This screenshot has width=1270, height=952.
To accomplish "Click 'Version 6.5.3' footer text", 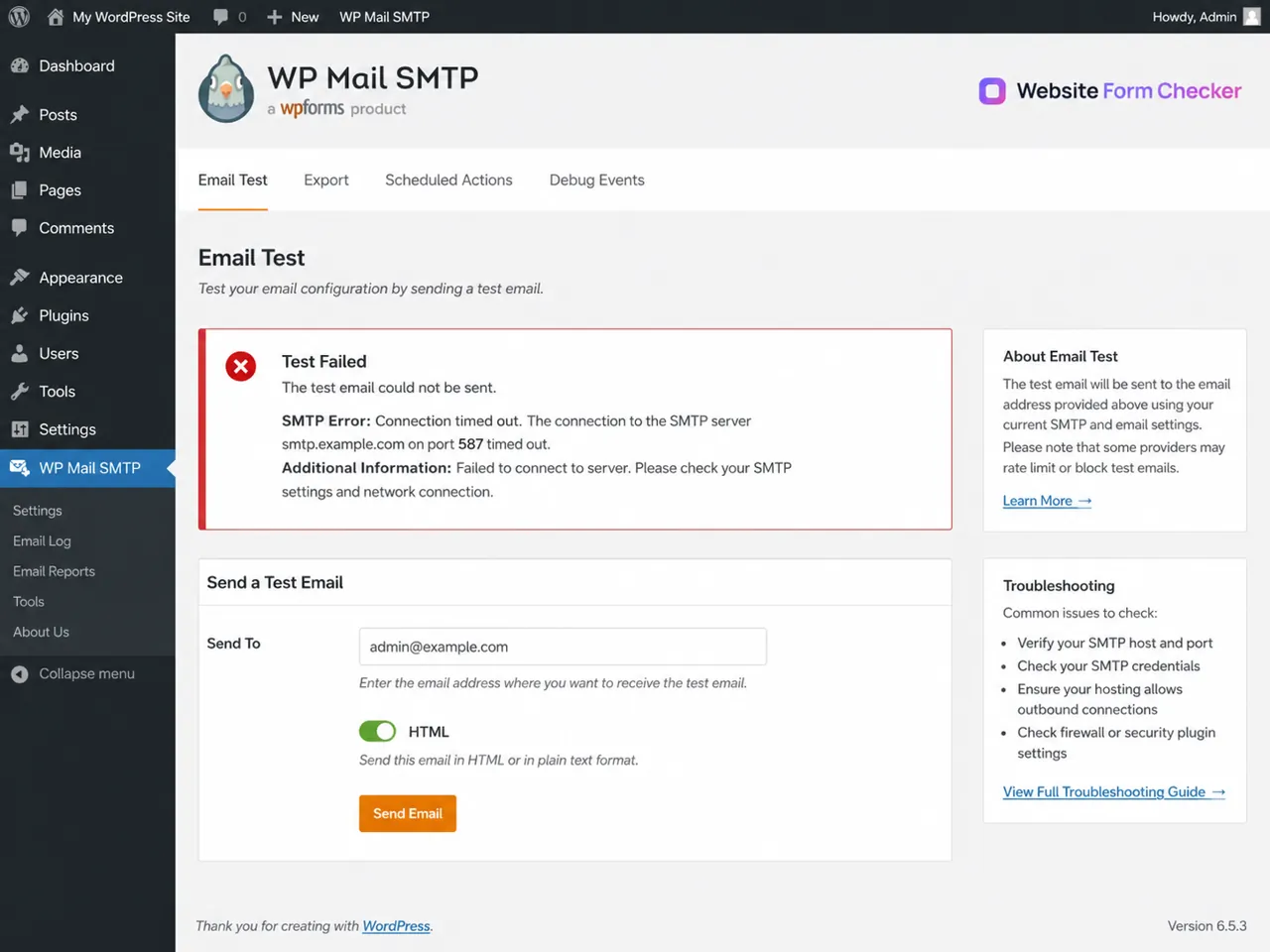I will click(1206, 926).
